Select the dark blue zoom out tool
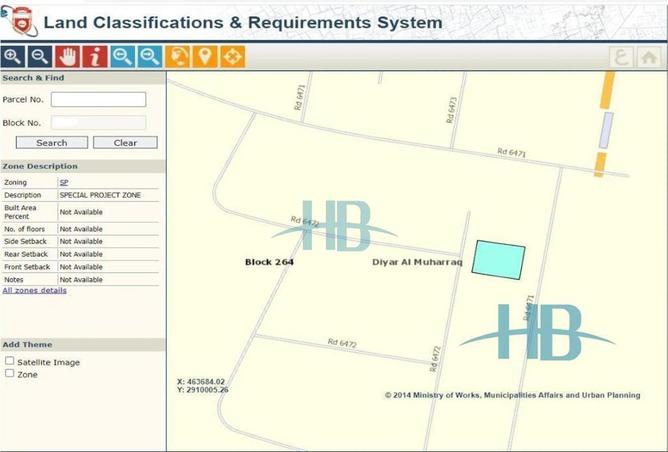 pyautogui.click(x=40, y=57)
